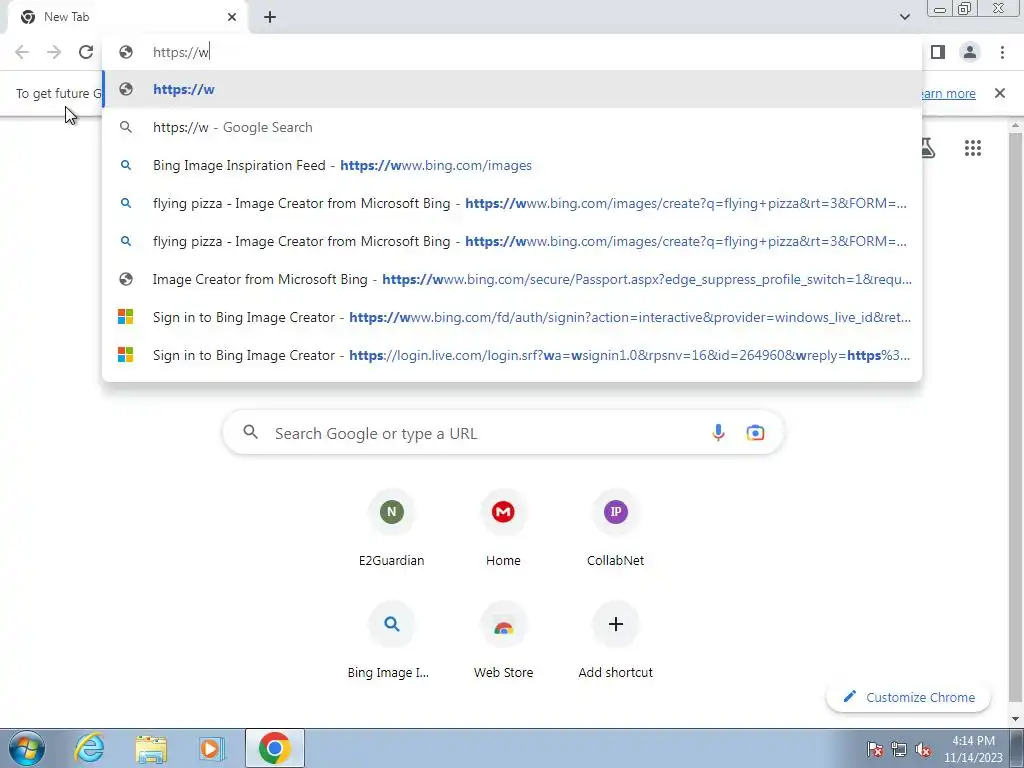Image resolution: width=1024 pixels, height=768 pixels.
Task: Click the browser Back arrow
Action: coord(22,52)
